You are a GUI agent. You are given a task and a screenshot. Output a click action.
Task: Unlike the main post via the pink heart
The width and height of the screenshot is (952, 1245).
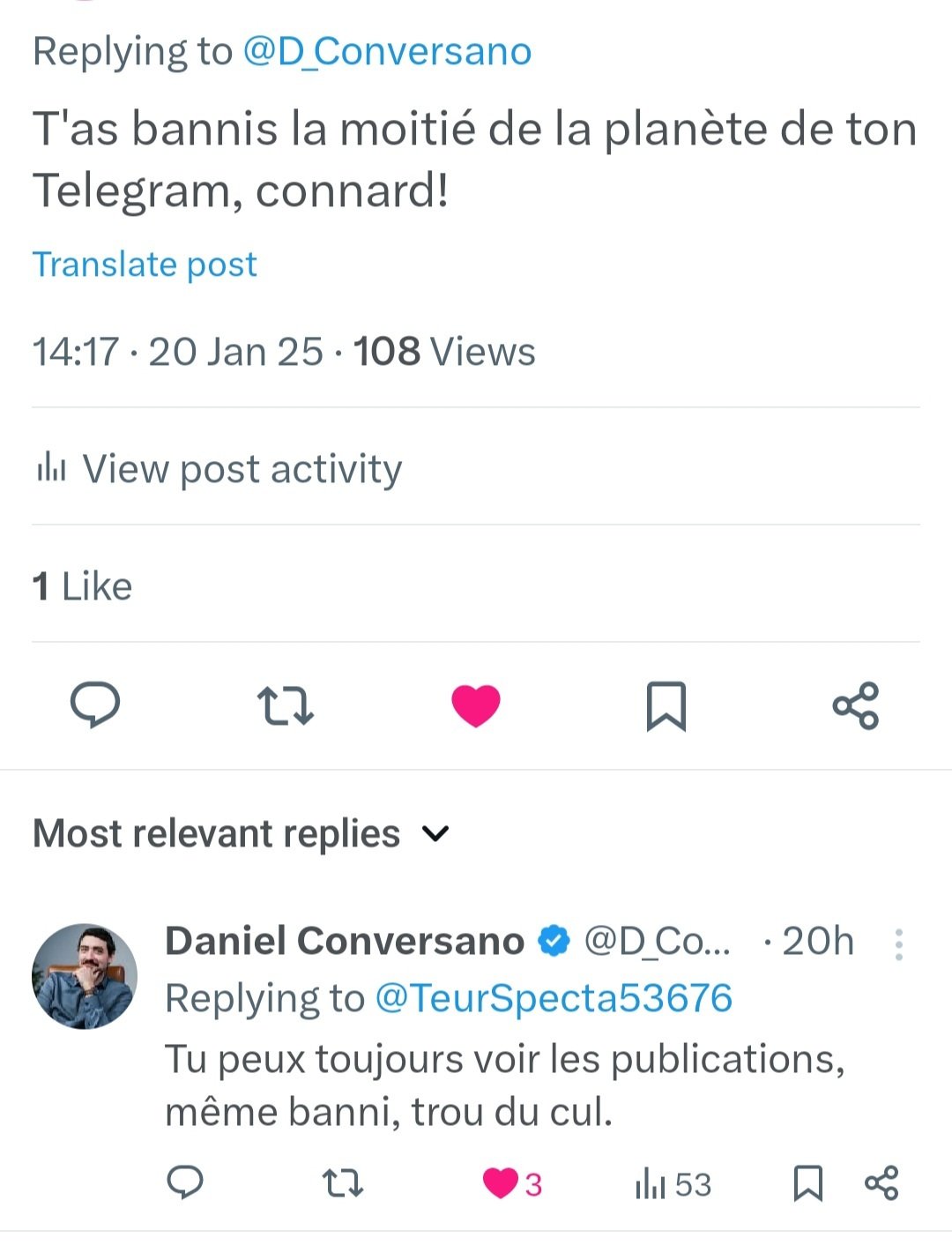coord(476,706)
